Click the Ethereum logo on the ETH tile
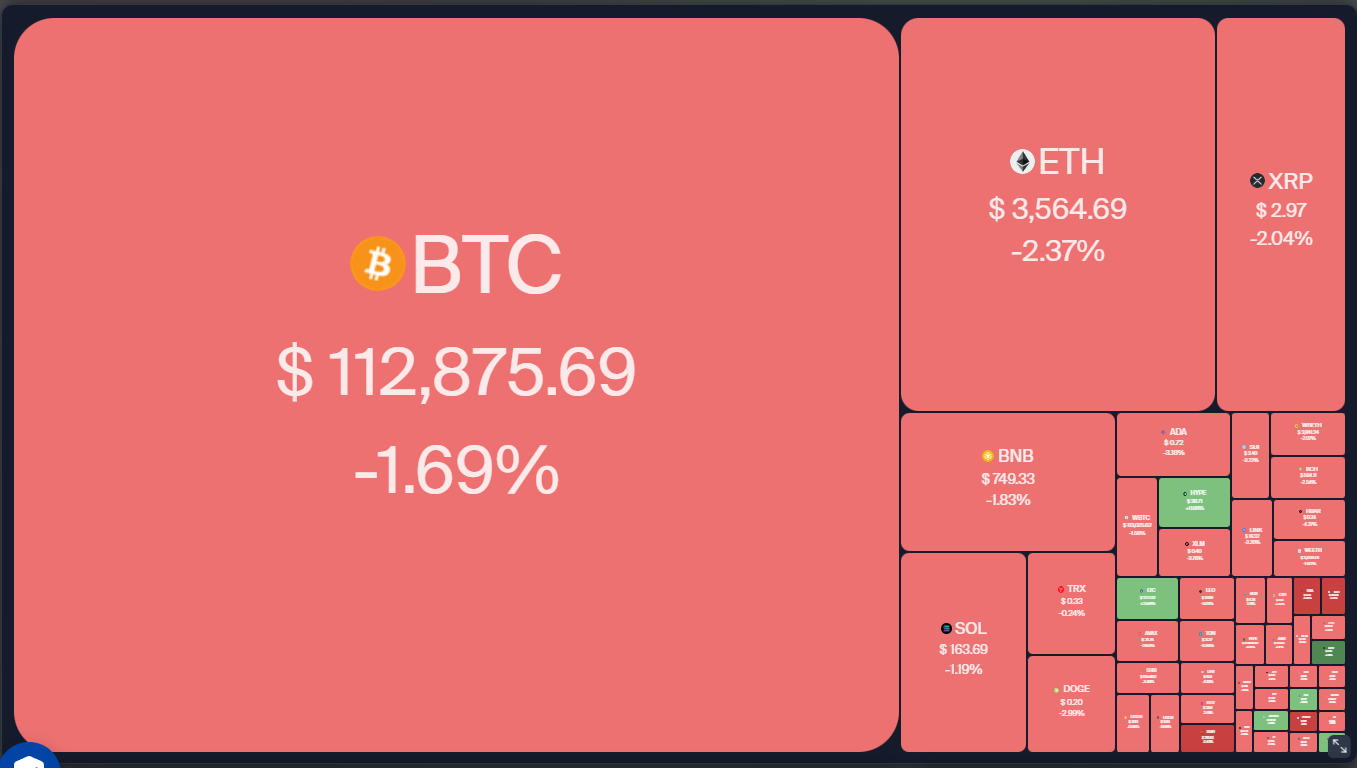The width and height of the screenshot is (1357, 768). 1021,162
